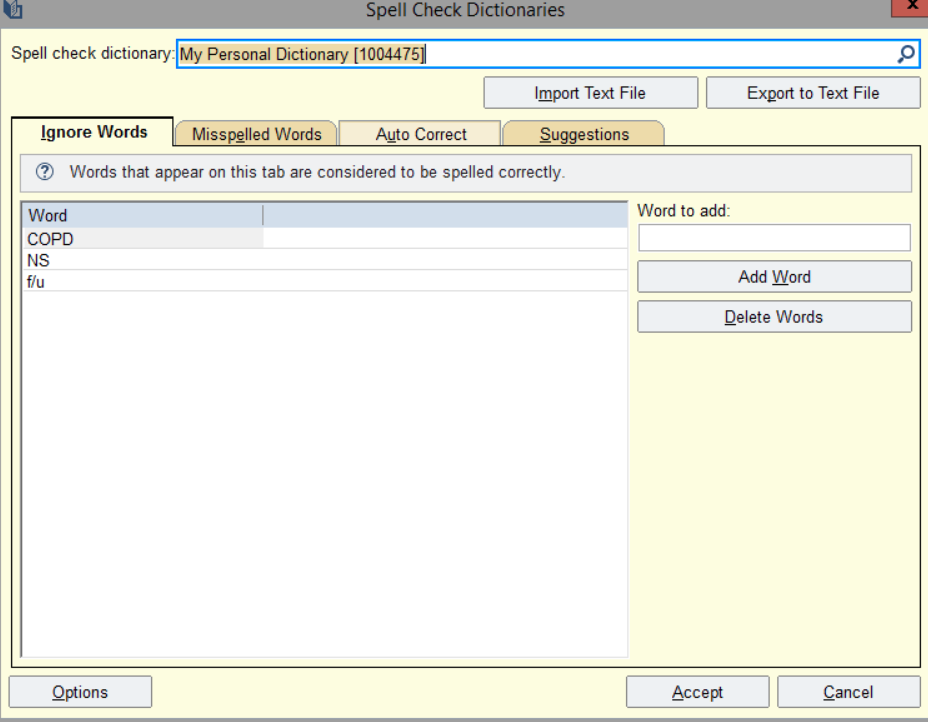Sort by the Word column header

tap(142, 215)
